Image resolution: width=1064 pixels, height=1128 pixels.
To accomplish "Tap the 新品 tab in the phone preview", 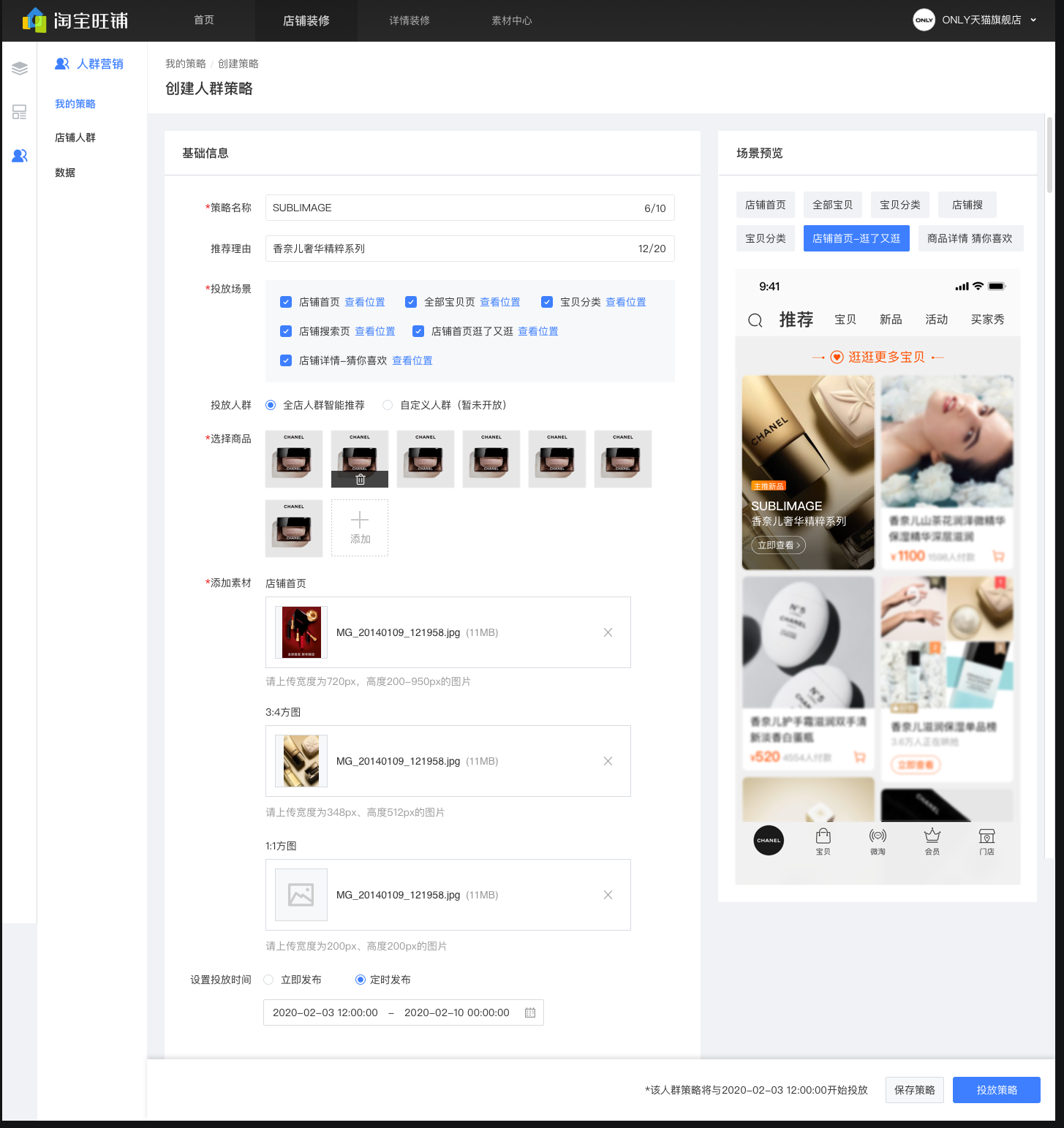I will click(x=891, y=319).
